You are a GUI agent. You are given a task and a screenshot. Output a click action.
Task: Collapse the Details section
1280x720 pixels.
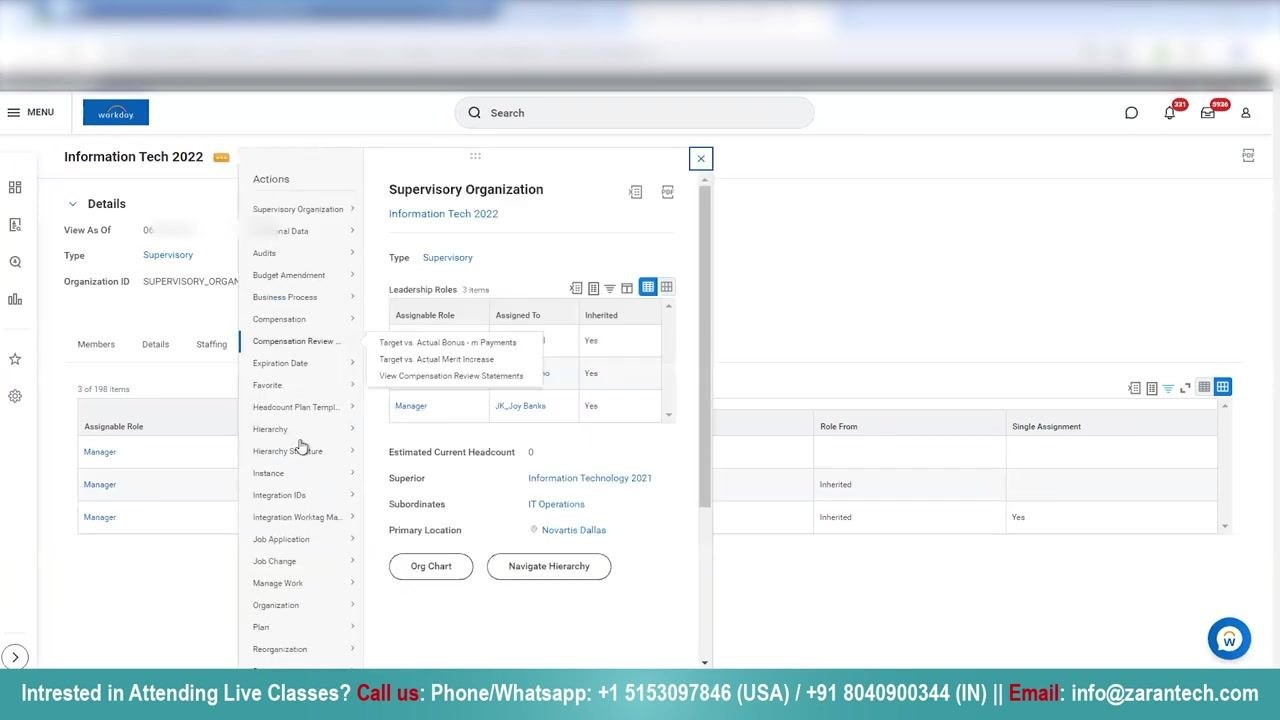(x=72, y=204)
